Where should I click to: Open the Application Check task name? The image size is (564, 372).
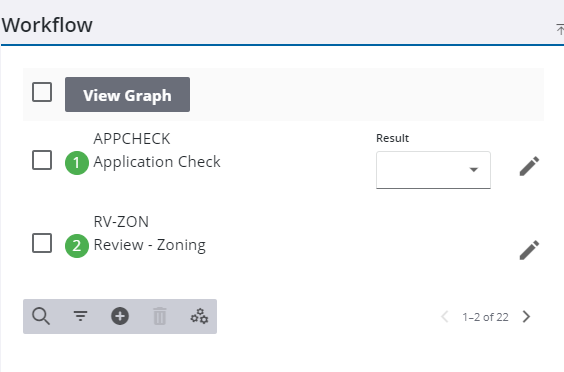coord(157,162)
